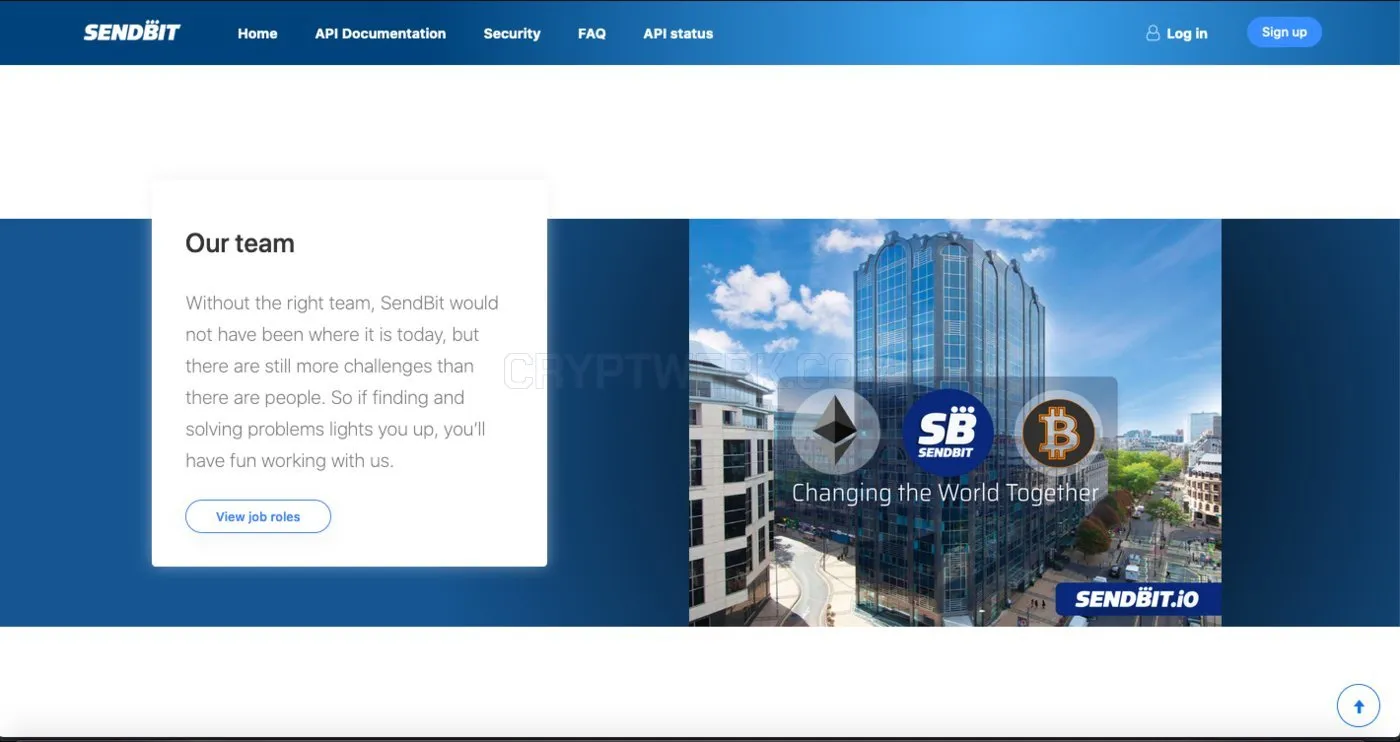Go to the Home page
The height and width of the screenshot is (742, 1400).
tap(257, 33)
